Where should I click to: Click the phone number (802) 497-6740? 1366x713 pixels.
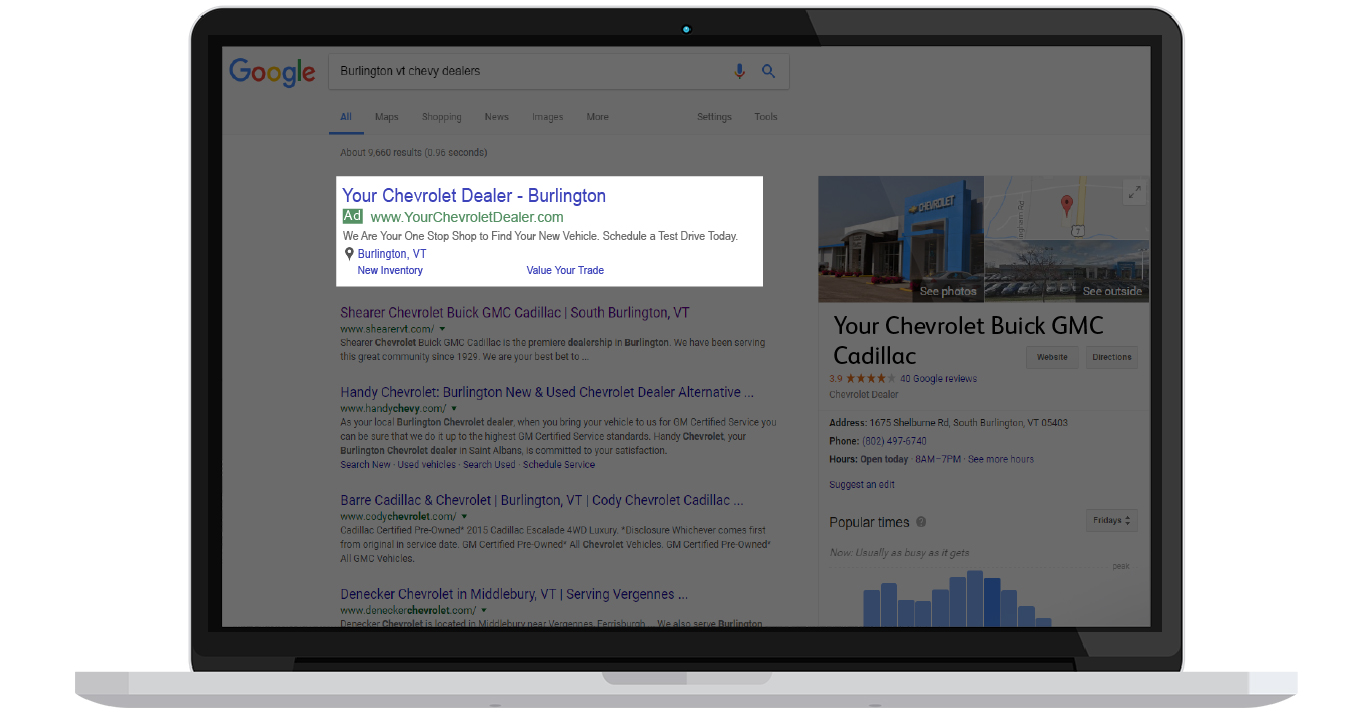pos(893,441)
